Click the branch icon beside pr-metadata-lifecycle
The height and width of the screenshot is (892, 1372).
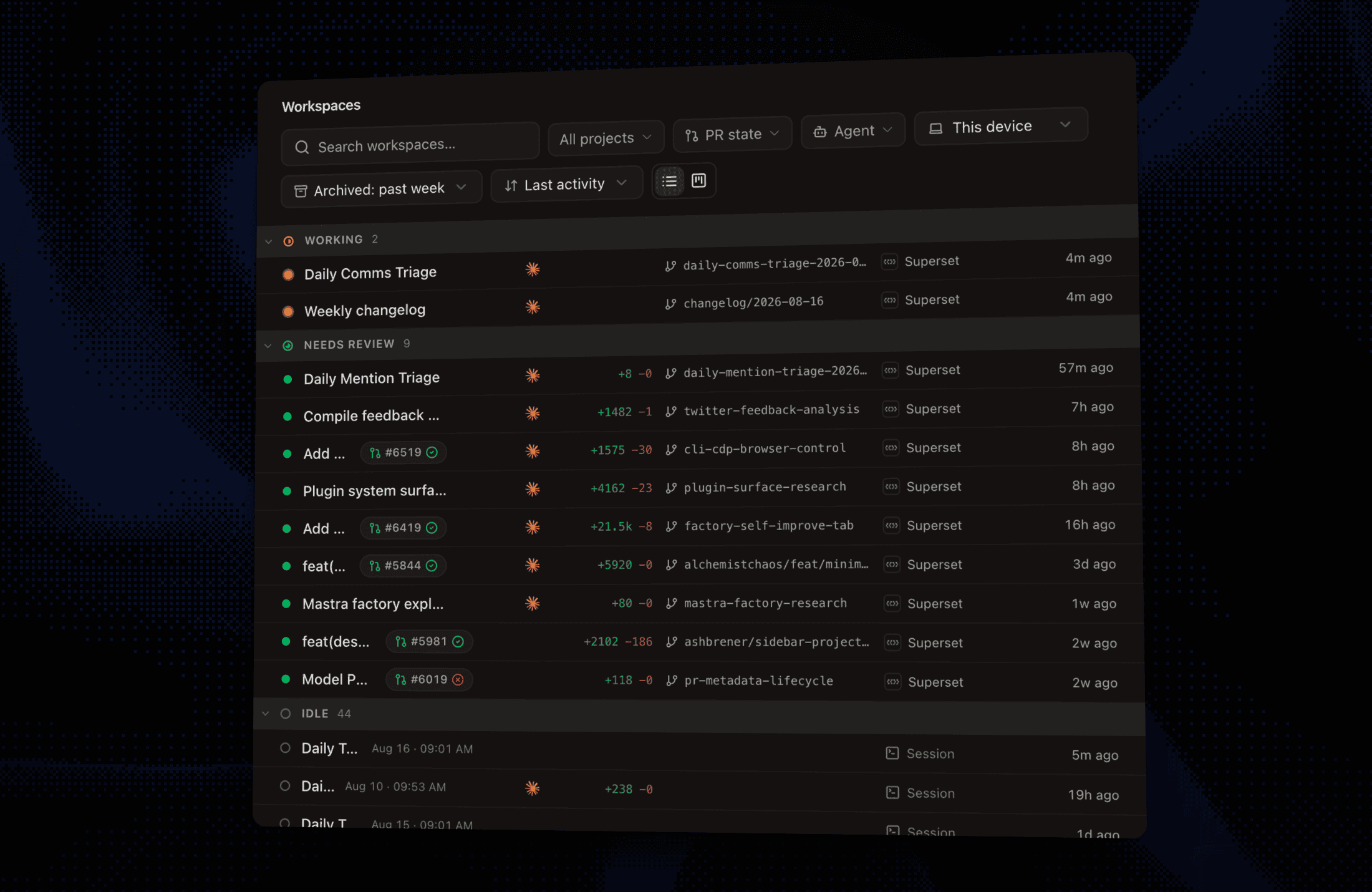(x=672, y=681)
